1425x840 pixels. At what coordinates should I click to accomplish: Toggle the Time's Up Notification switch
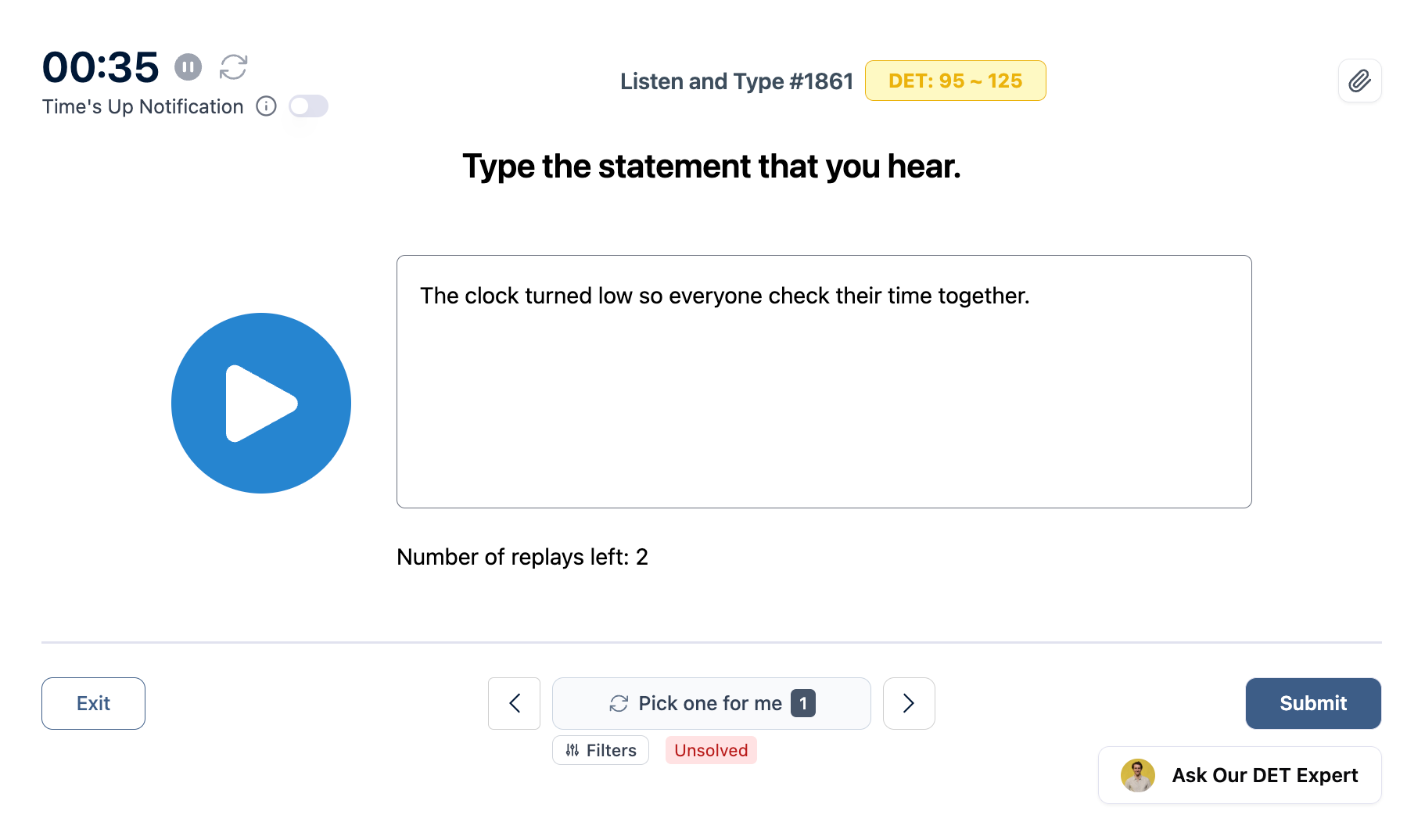click(308, 106)
